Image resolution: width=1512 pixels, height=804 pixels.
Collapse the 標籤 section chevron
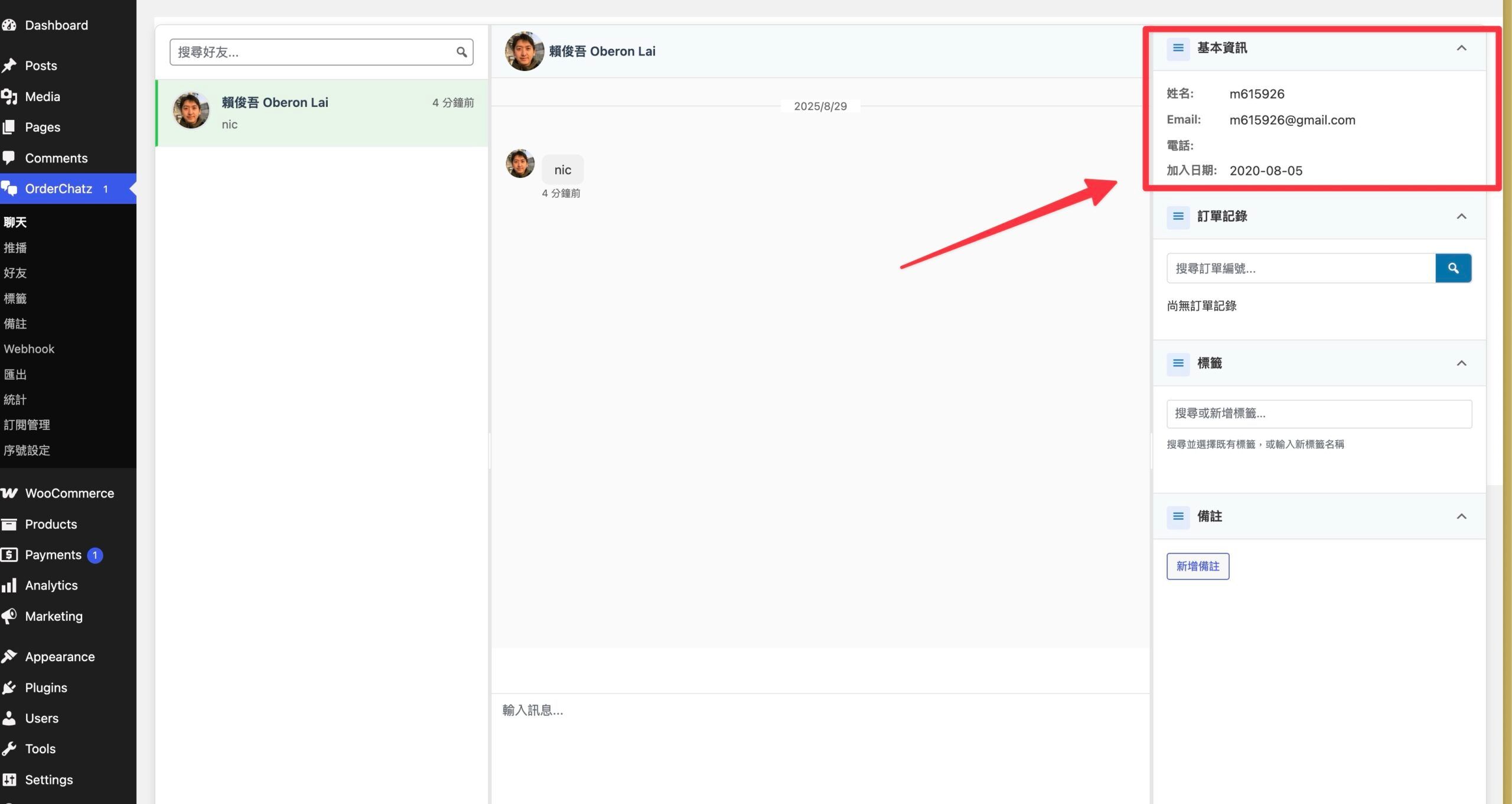pos(1461,363)
